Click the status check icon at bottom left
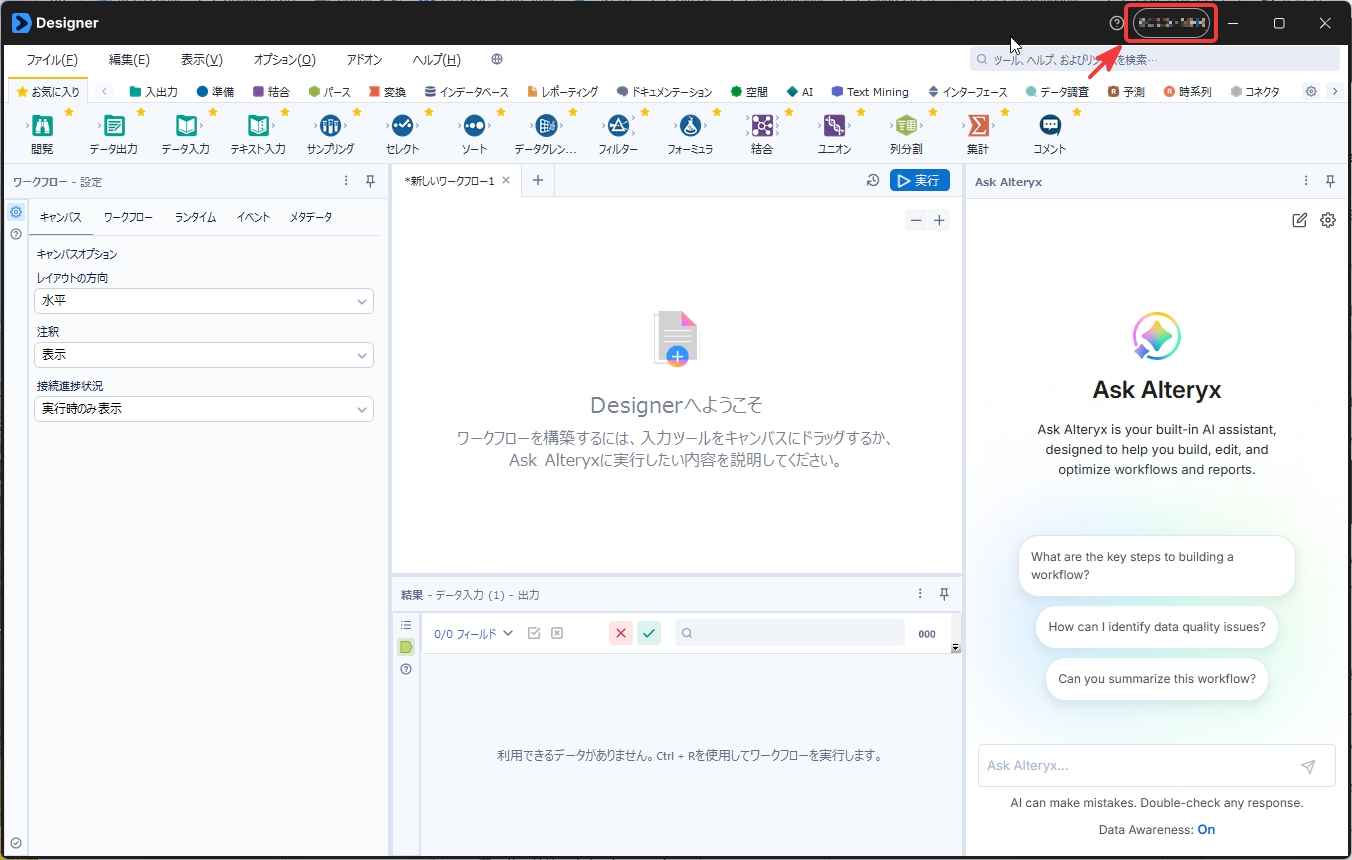 click(16, 843)
